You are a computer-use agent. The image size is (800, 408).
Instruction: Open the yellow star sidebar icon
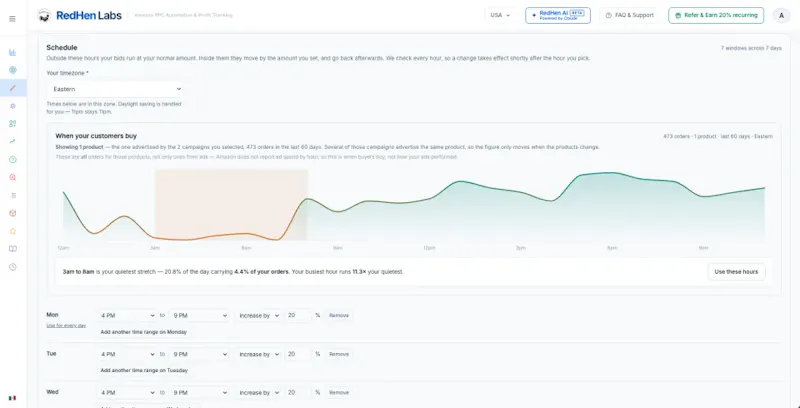click(x=13, y=231)
